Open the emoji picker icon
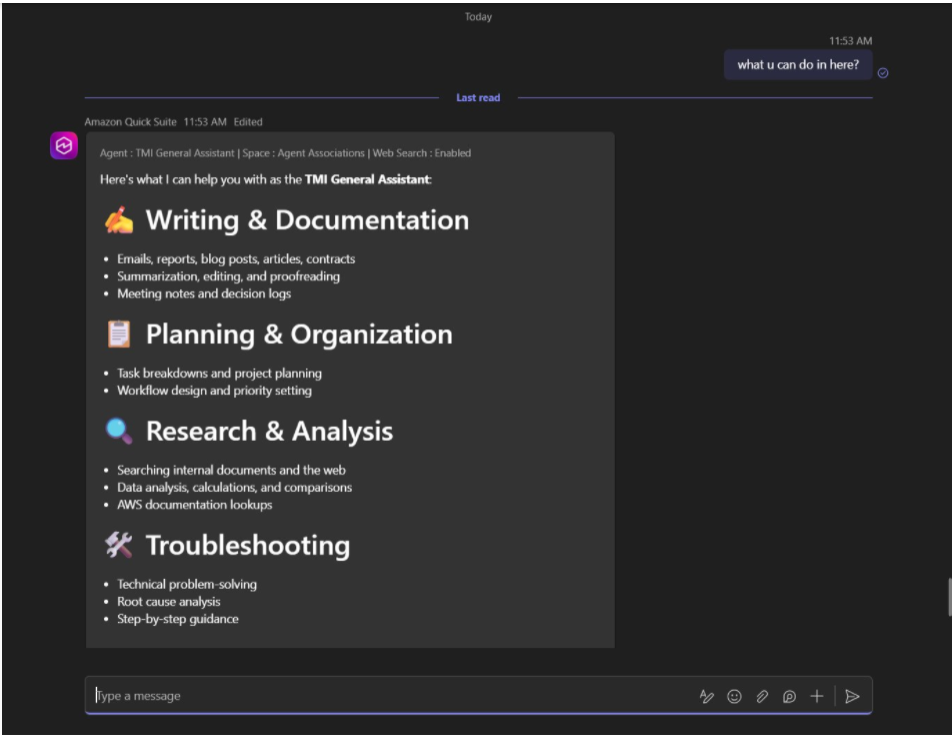Image resolution: width=952 pixels, height=735 pixels. 734,696
